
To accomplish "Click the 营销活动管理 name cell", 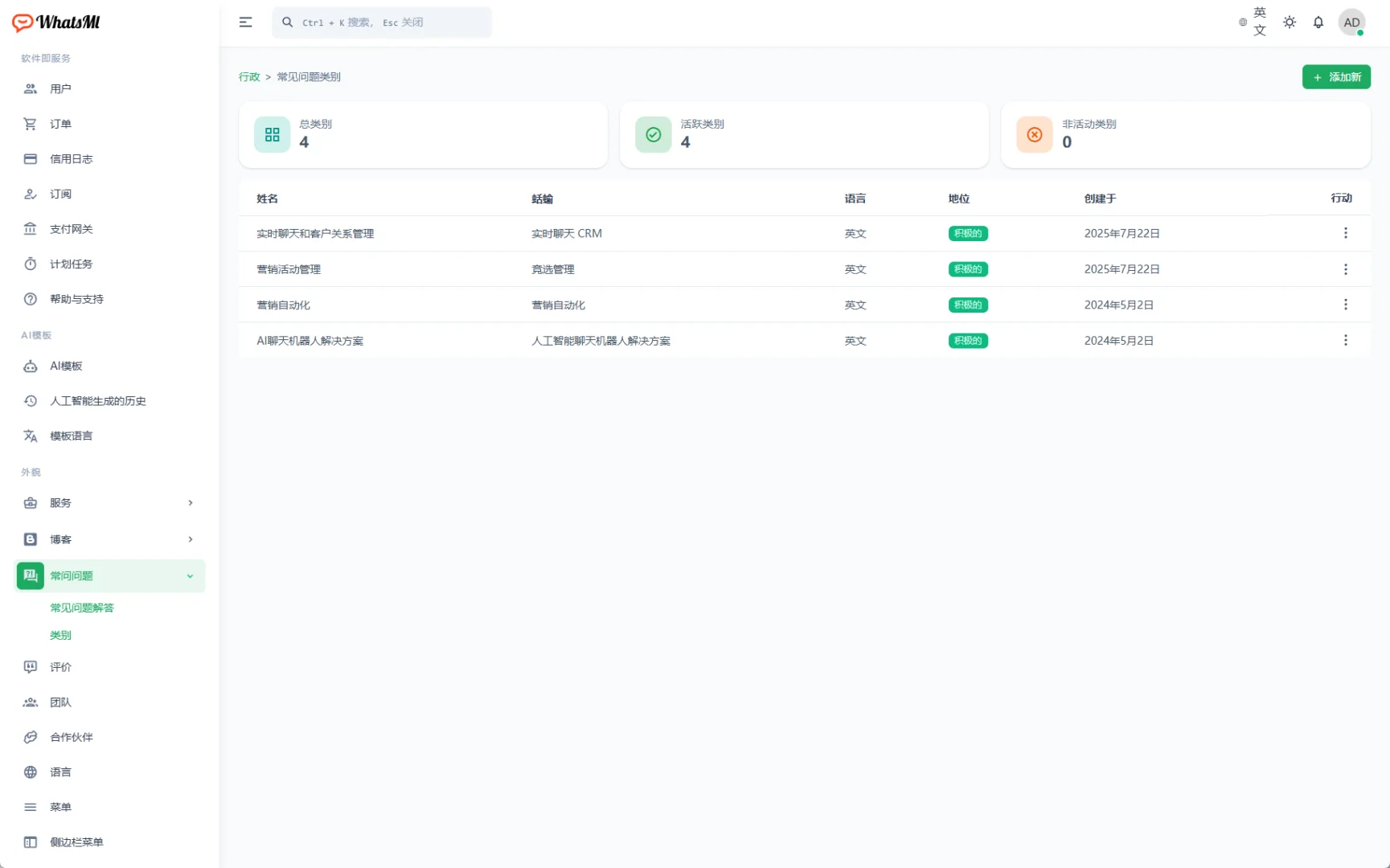I will click(x=289, y=269).
